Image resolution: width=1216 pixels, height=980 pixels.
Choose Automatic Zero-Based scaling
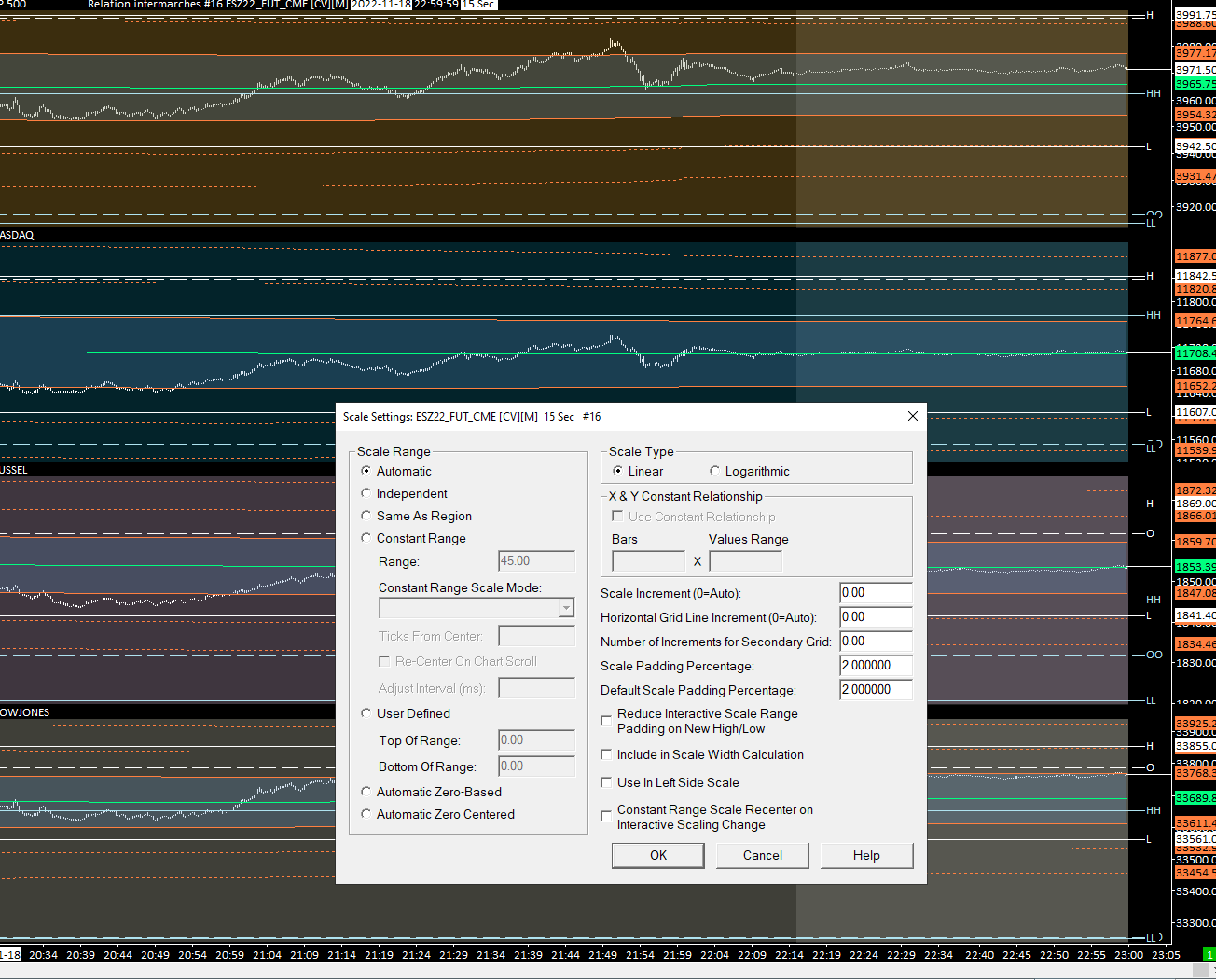(366, 792)
